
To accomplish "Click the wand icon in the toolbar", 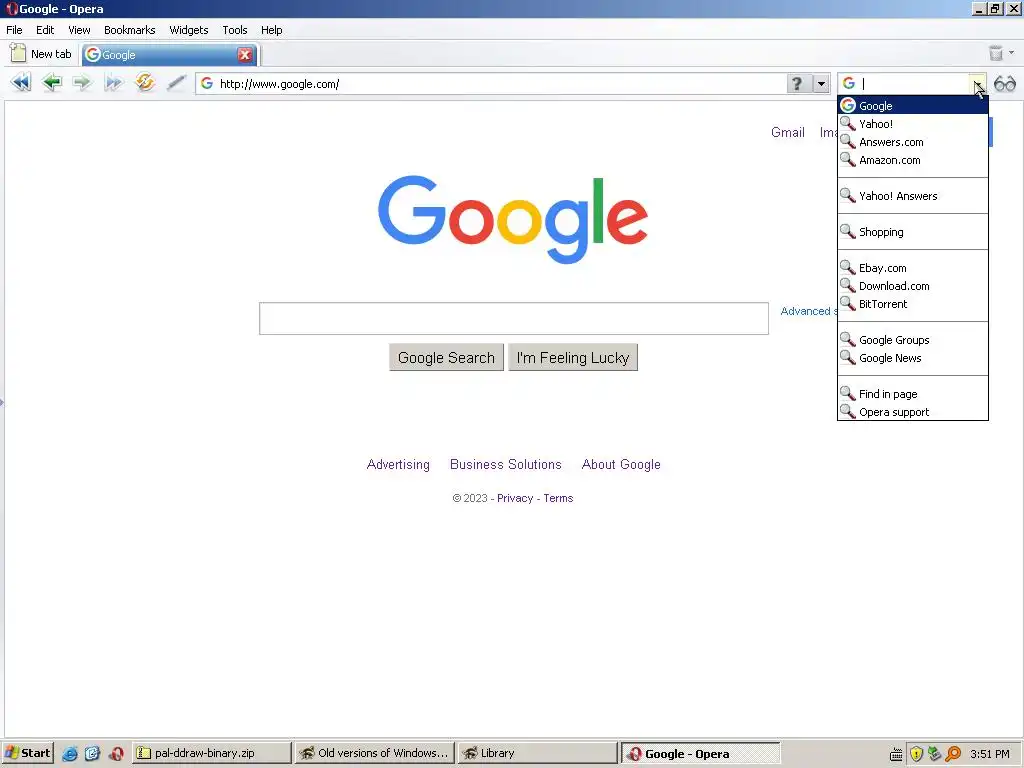I will click(x=176, y=83).
